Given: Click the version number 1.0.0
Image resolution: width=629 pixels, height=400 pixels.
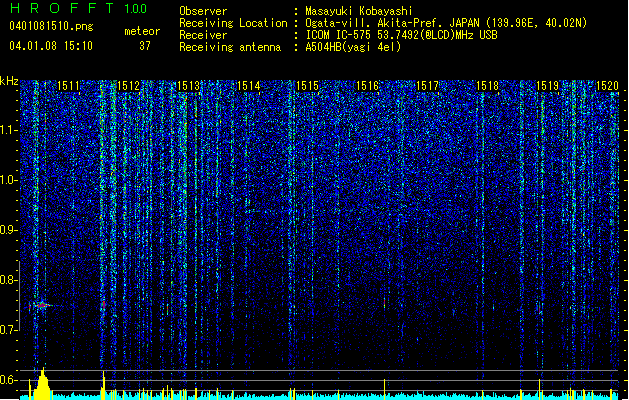Looking at the screenshot, I should coord(135,9).
